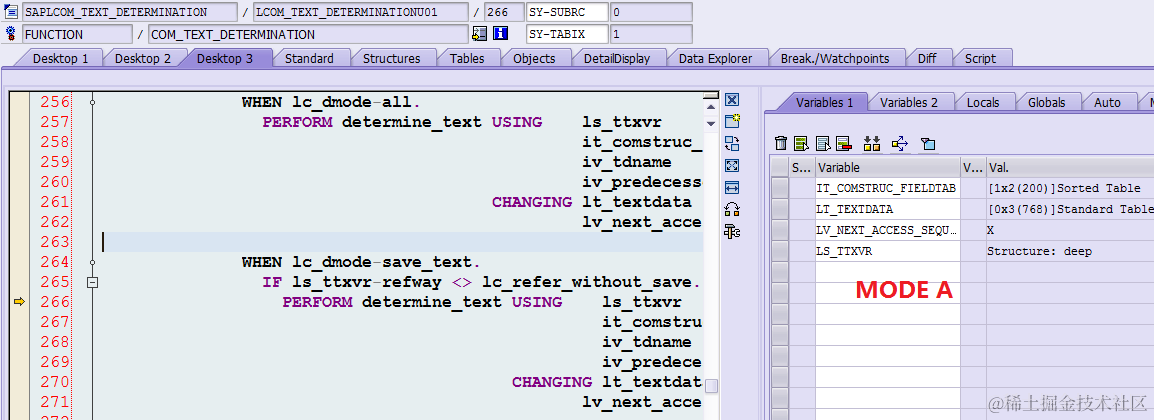This screenshot has width=1154, height=420.
Task: Switch to the Locals tab
Action: [x=983, y=102]
